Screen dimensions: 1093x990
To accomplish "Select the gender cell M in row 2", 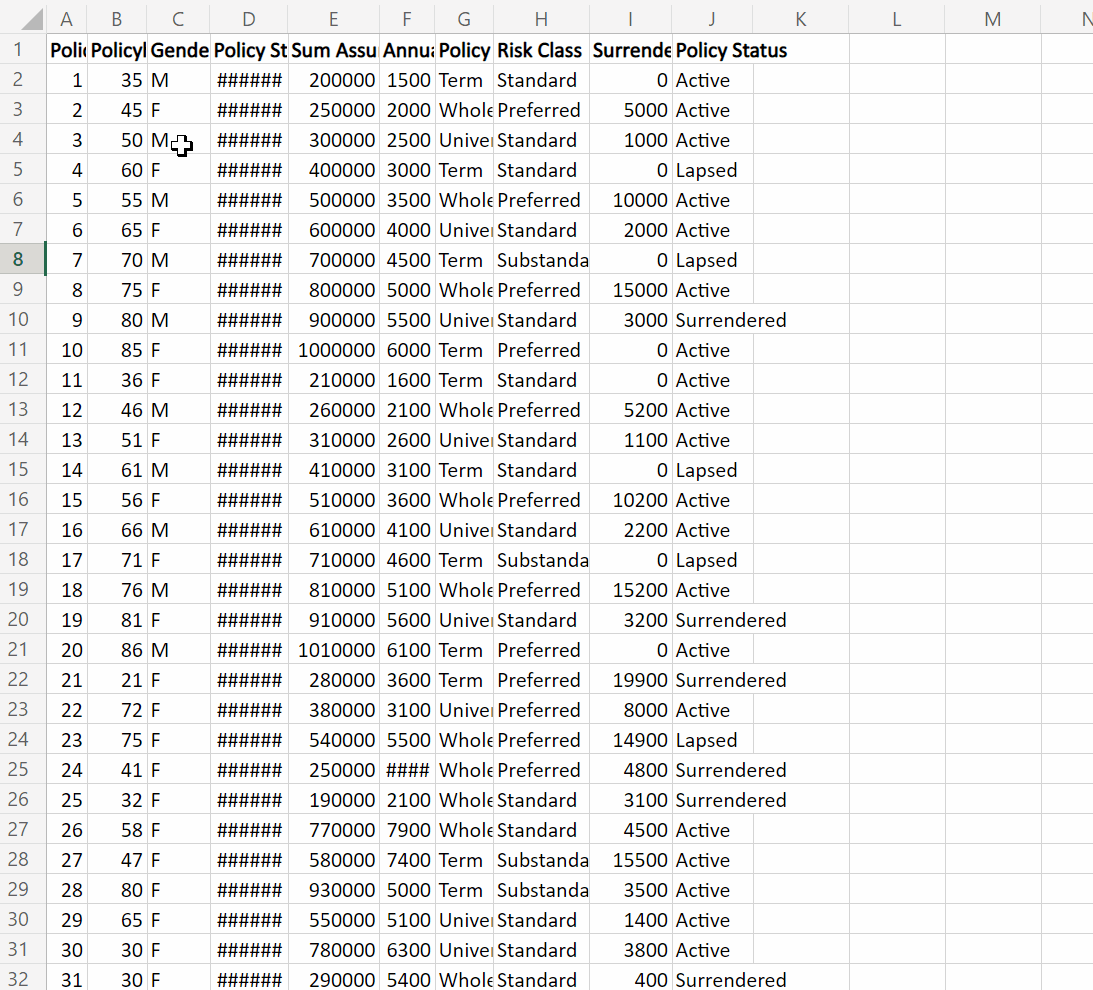I will (177, 79).
